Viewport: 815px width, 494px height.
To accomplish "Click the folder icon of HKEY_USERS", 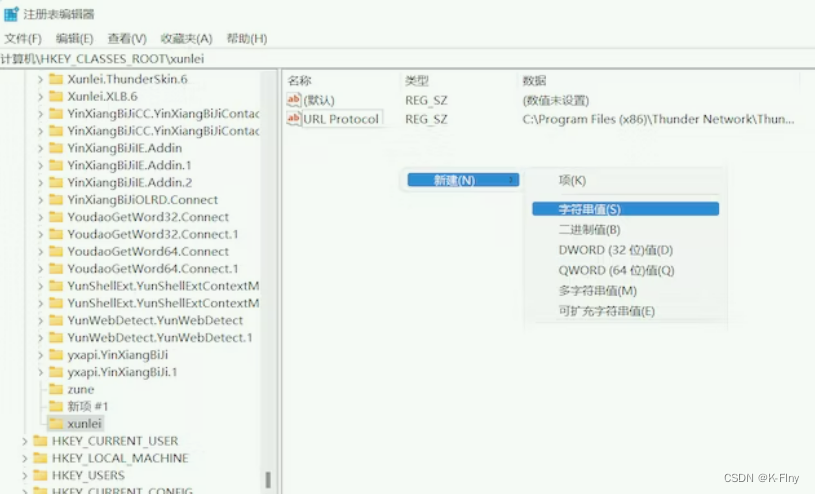I will pyautogui.click(x=40, y=475).
